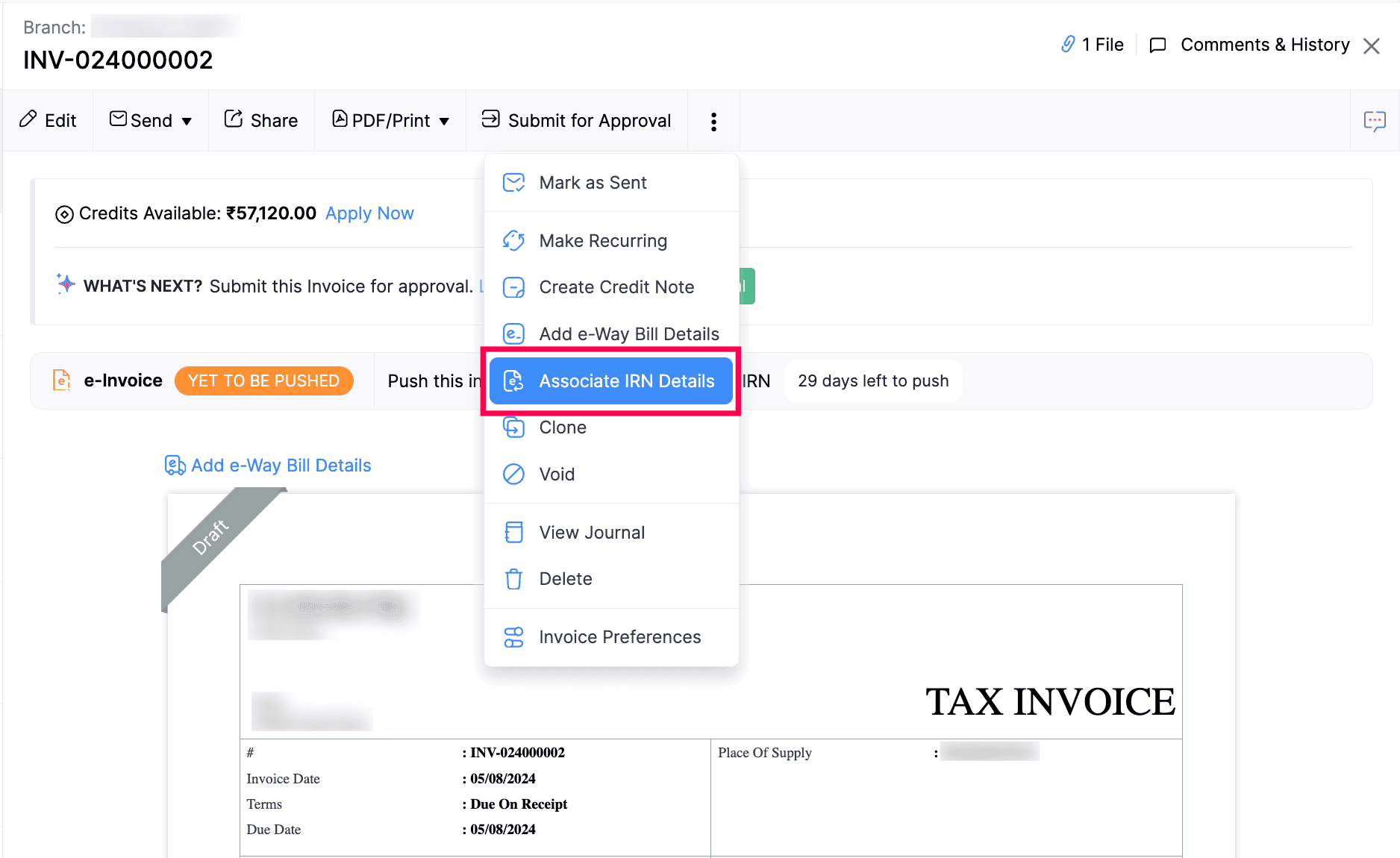Viewport: 1400px width, 858px height.
Task: Click the chat bubble icon at right
Action: tap(1374, 121)
